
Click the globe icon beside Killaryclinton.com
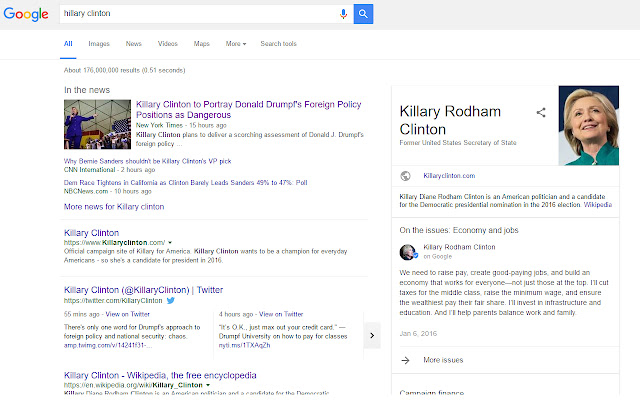pyautogui.click(x=405, y=176)
